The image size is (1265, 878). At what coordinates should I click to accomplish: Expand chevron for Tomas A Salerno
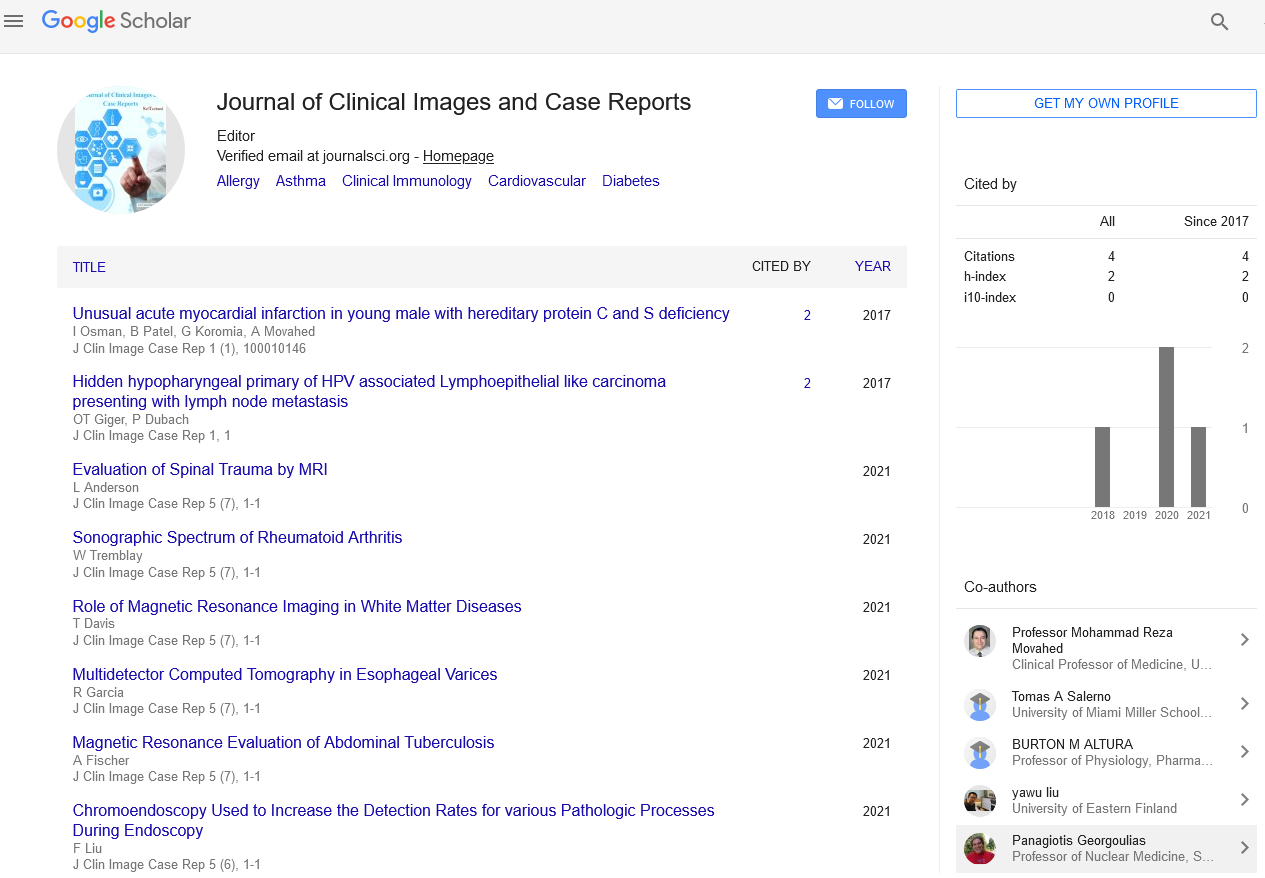(x=1244, y=704)
